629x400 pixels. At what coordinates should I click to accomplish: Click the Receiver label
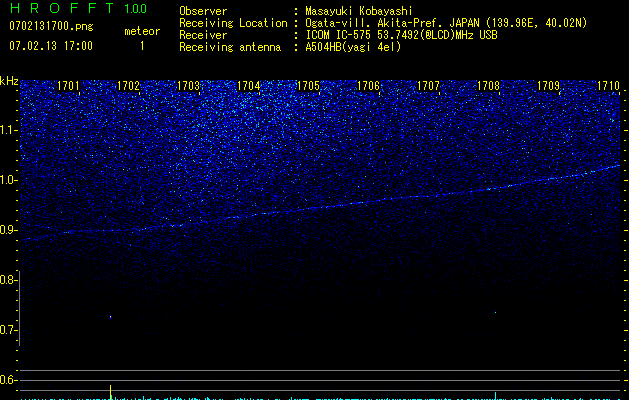coord(203,35)
